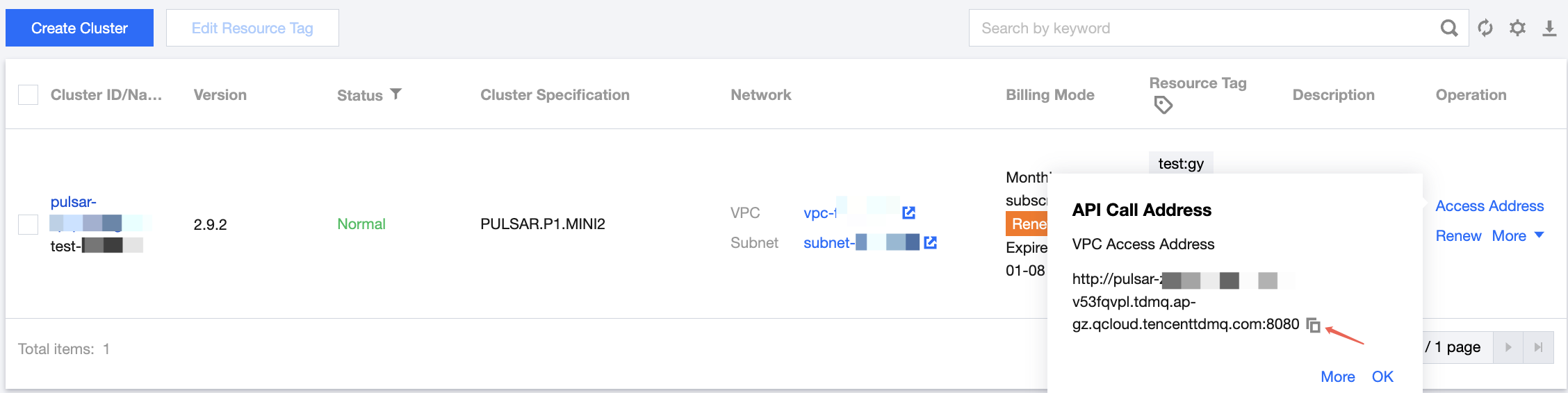Click the Create Cluster button
1568x393 pixels.
[x=79, y=28]
